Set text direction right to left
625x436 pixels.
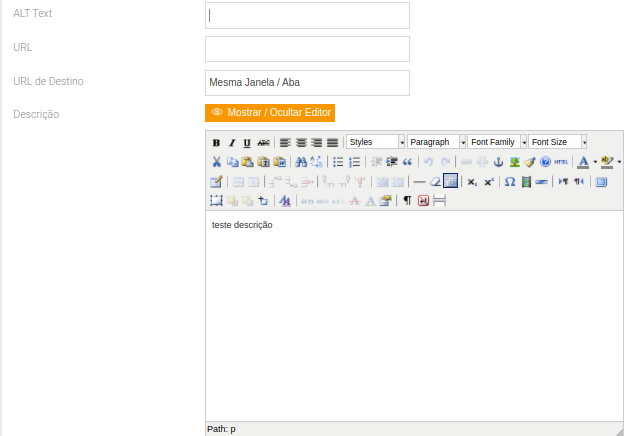pos(579,182)
